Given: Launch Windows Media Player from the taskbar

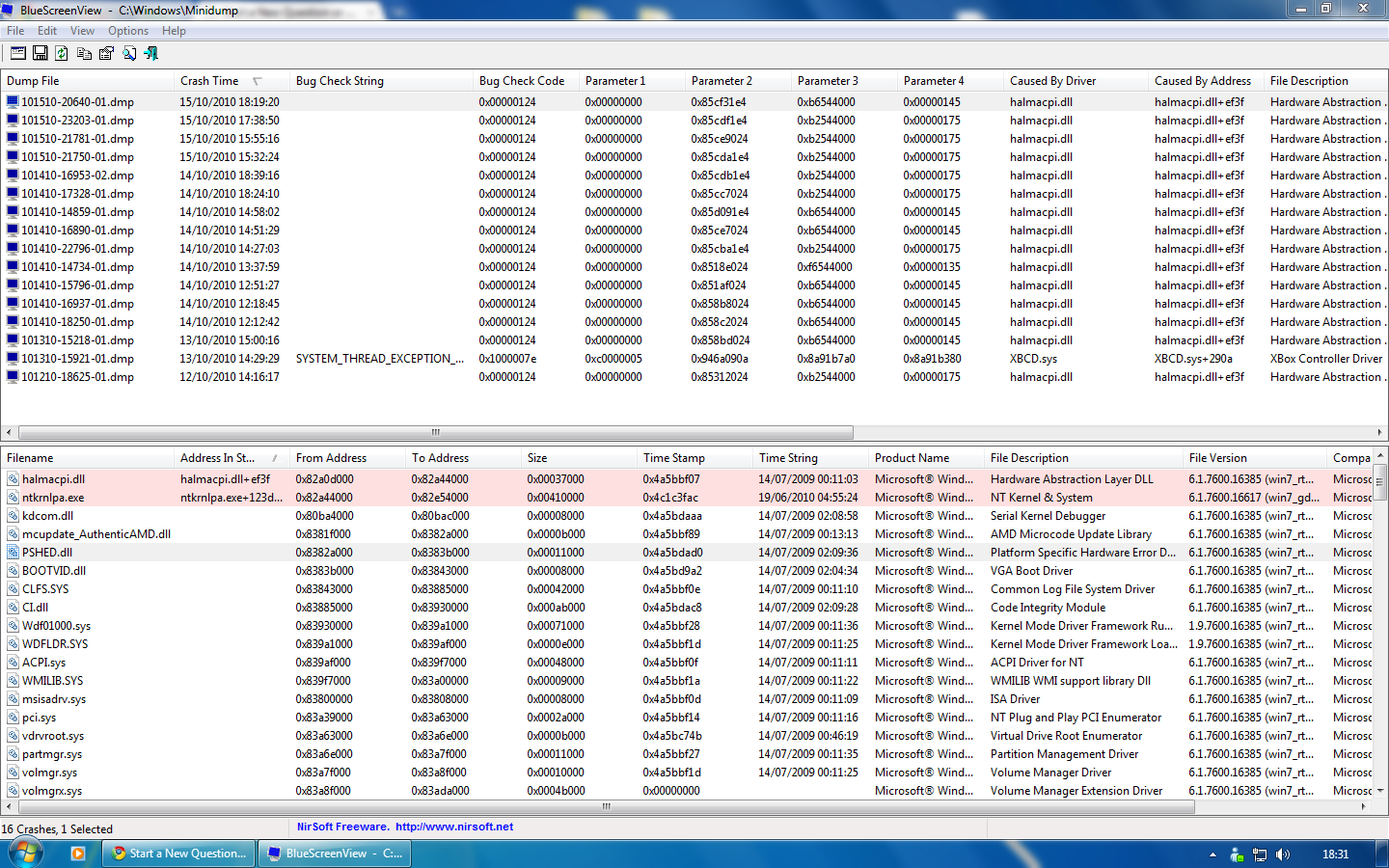Looking at the screenshot, I should [78, 853].
